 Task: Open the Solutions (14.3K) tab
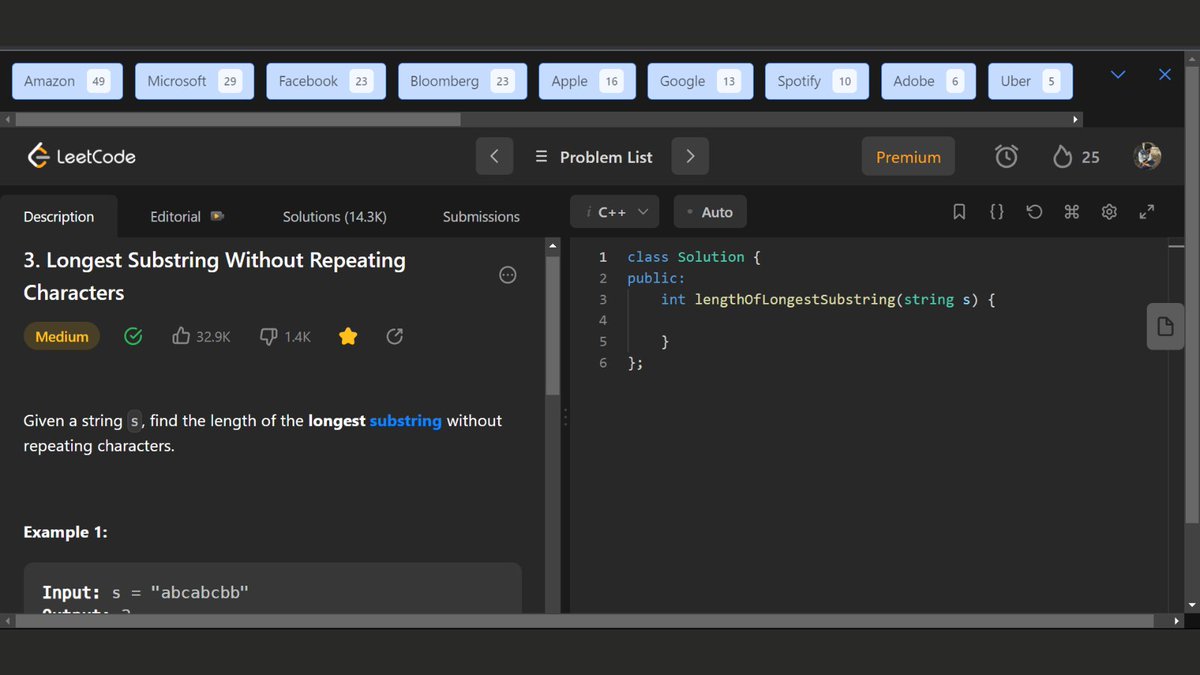pyautogui.click(x=334, y=216)
